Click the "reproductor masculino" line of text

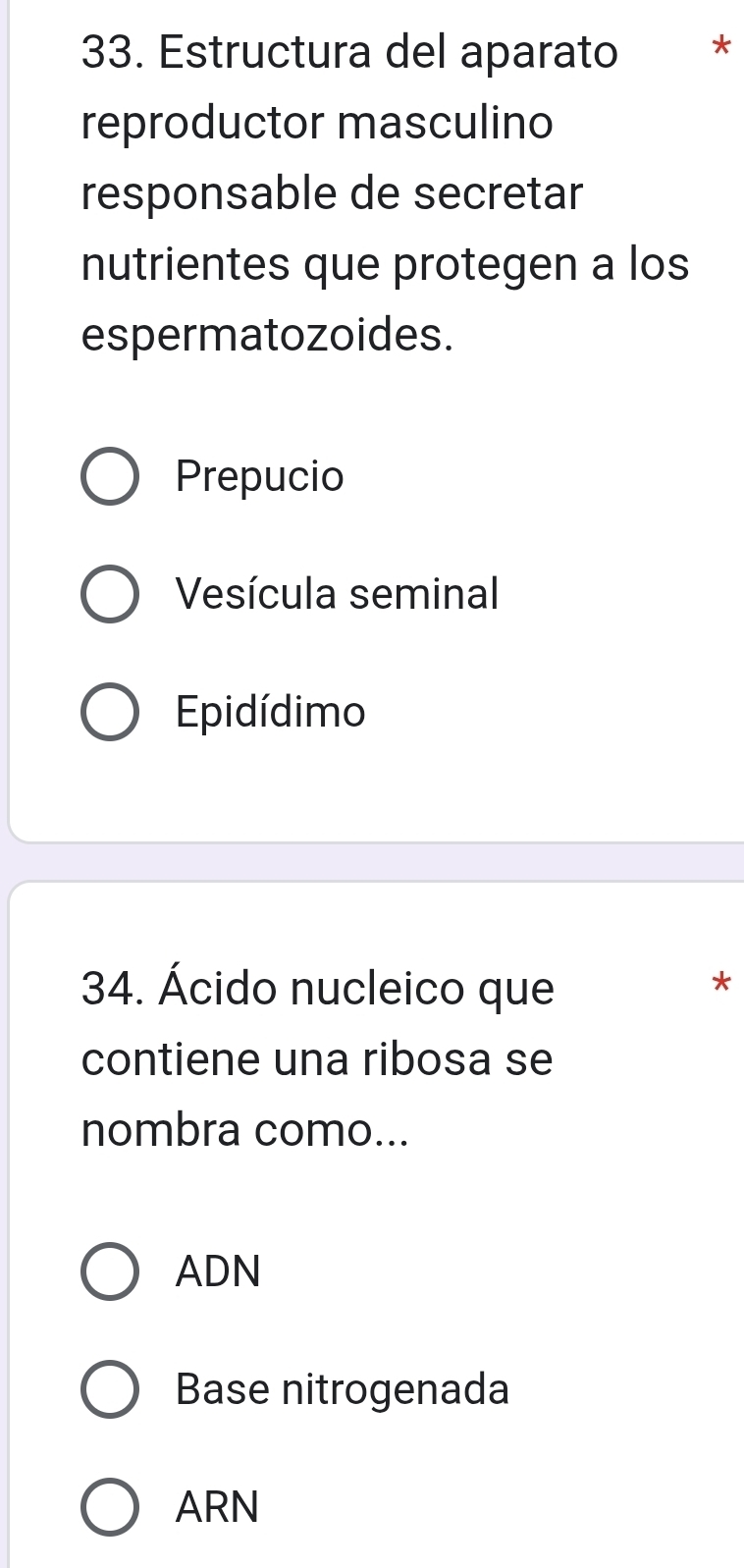[318, 124]
